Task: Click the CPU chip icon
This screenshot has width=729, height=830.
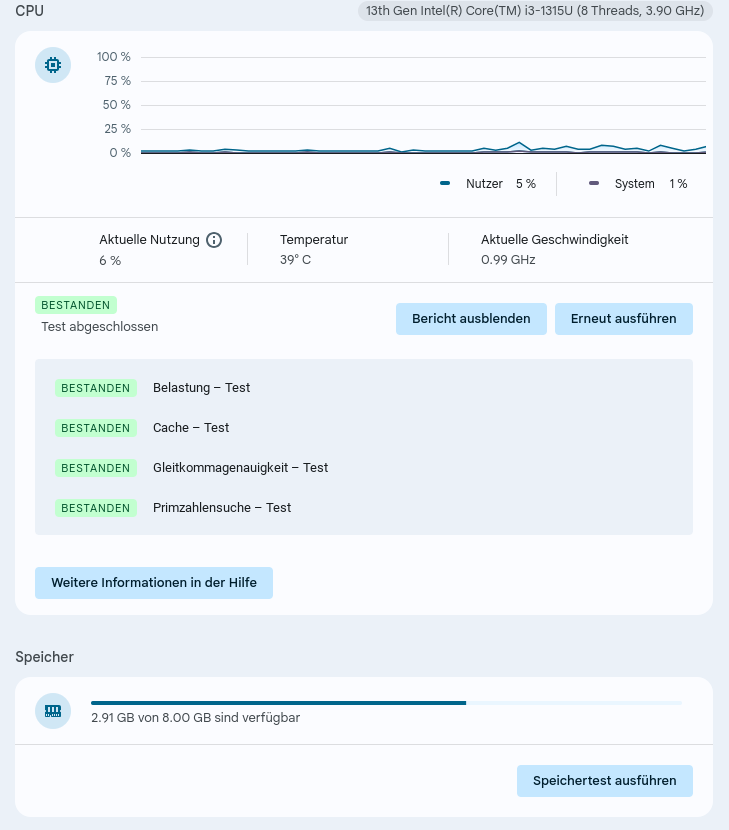Action: 53,66
